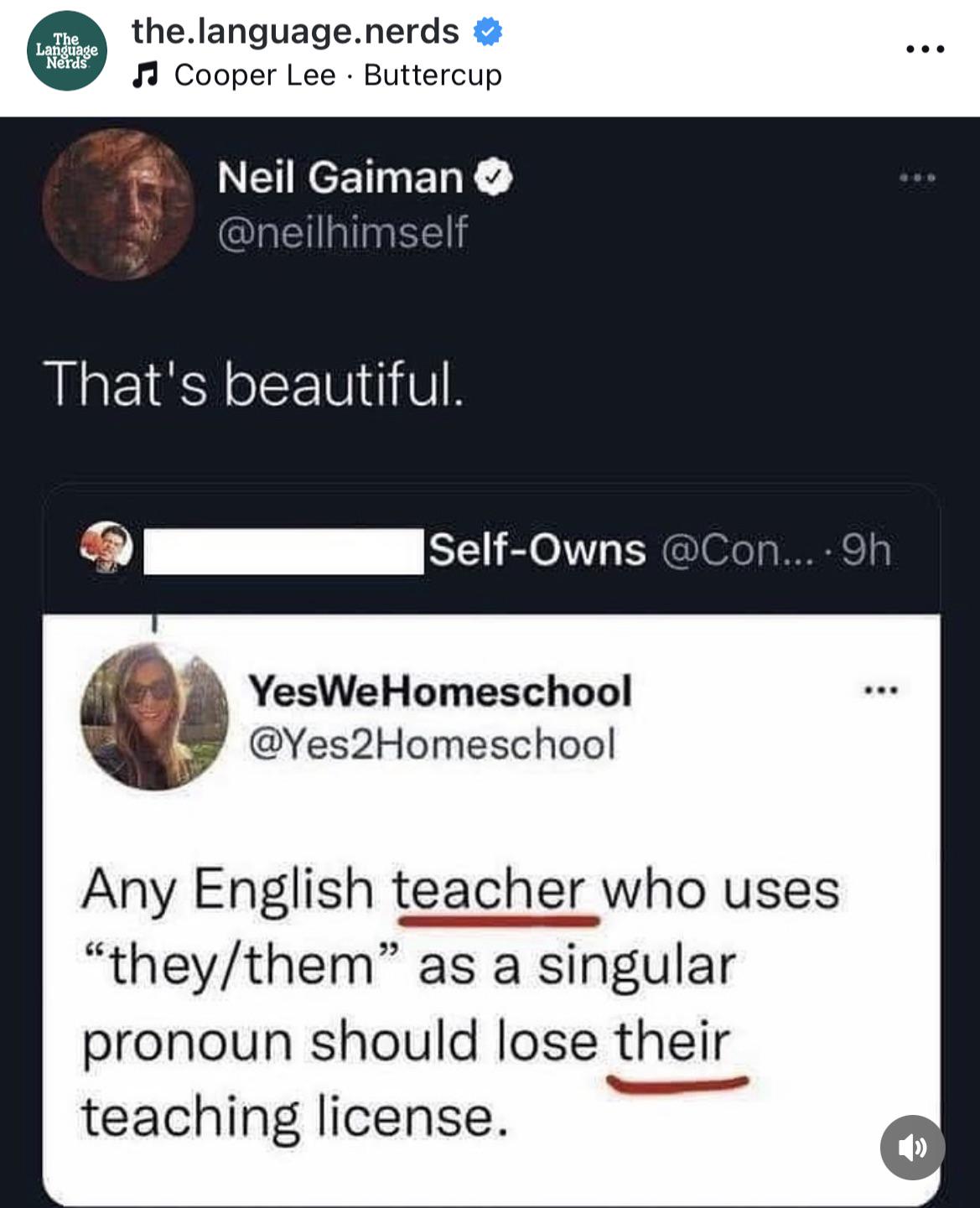Tap the blue verified badge beside the.language.nerds
Screen dimensions: 980x1208
click(488, 33)
